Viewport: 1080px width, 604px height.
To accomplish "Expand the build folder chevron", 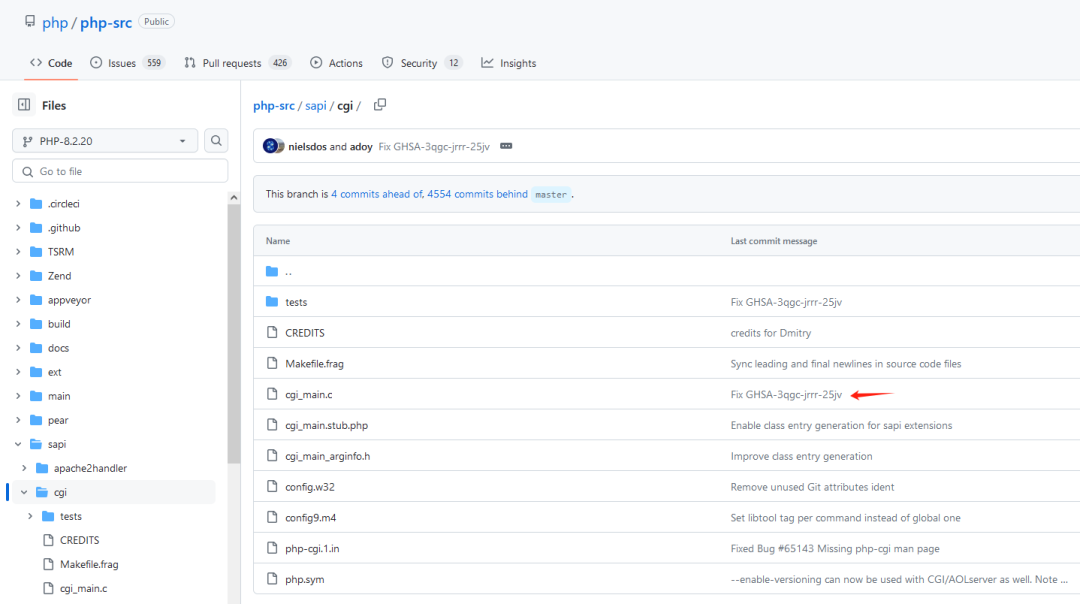I will (19, 324).
